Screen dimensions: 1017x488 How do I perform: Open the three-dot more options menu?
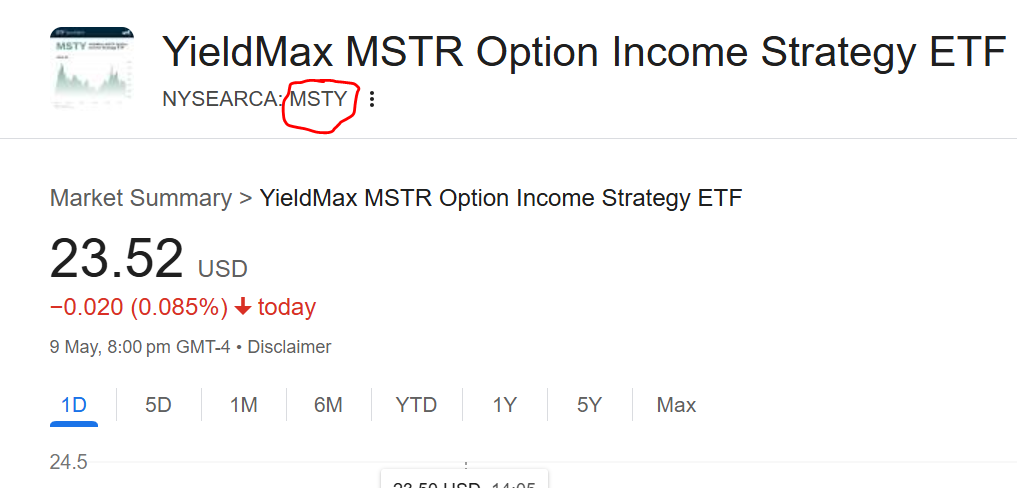(x=373, y=99)
